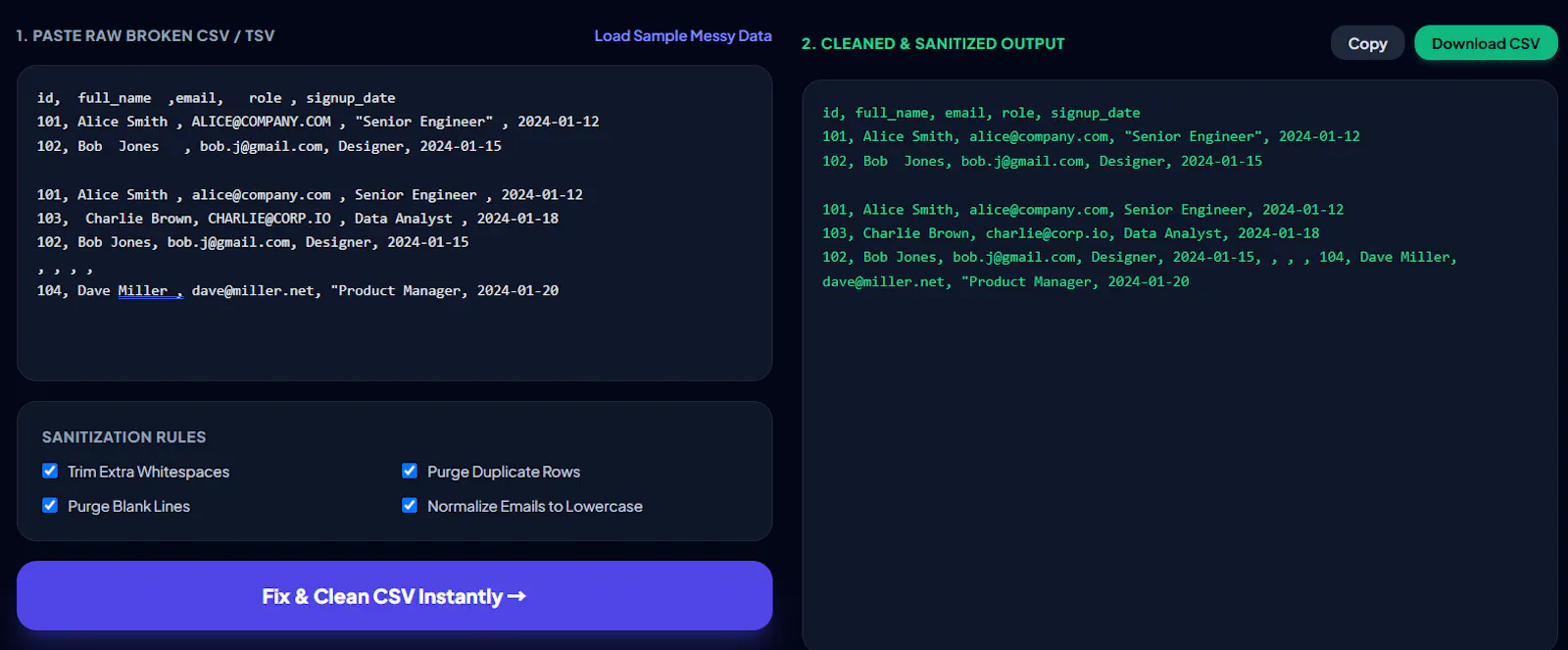Click 'Purge Duplicate Rows' label text

pyautogui.click(x=504, y=472)
